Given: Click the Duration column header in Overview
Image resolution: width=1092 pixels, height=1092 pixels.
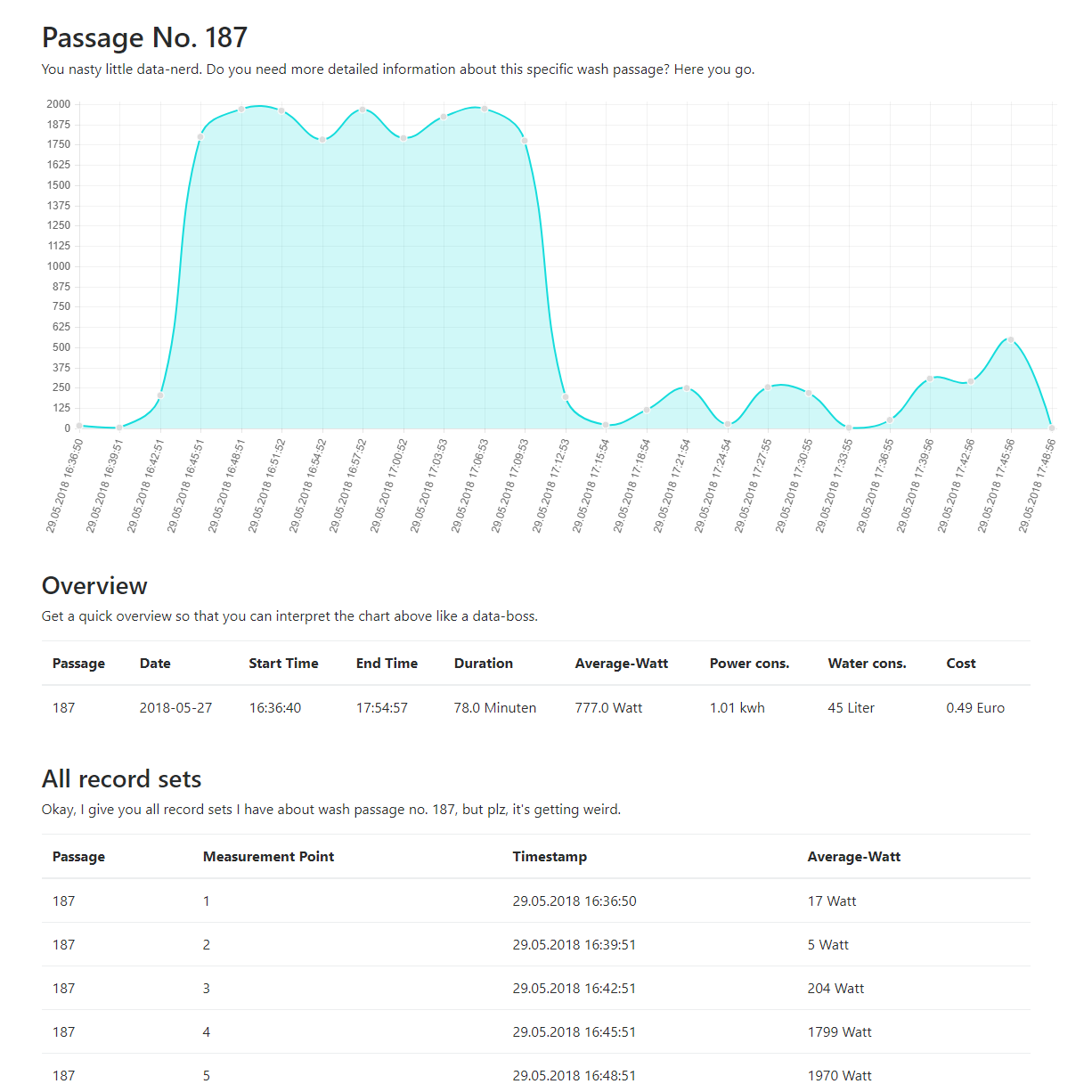Looking at the screenshot, I should [x=484, y=664].
